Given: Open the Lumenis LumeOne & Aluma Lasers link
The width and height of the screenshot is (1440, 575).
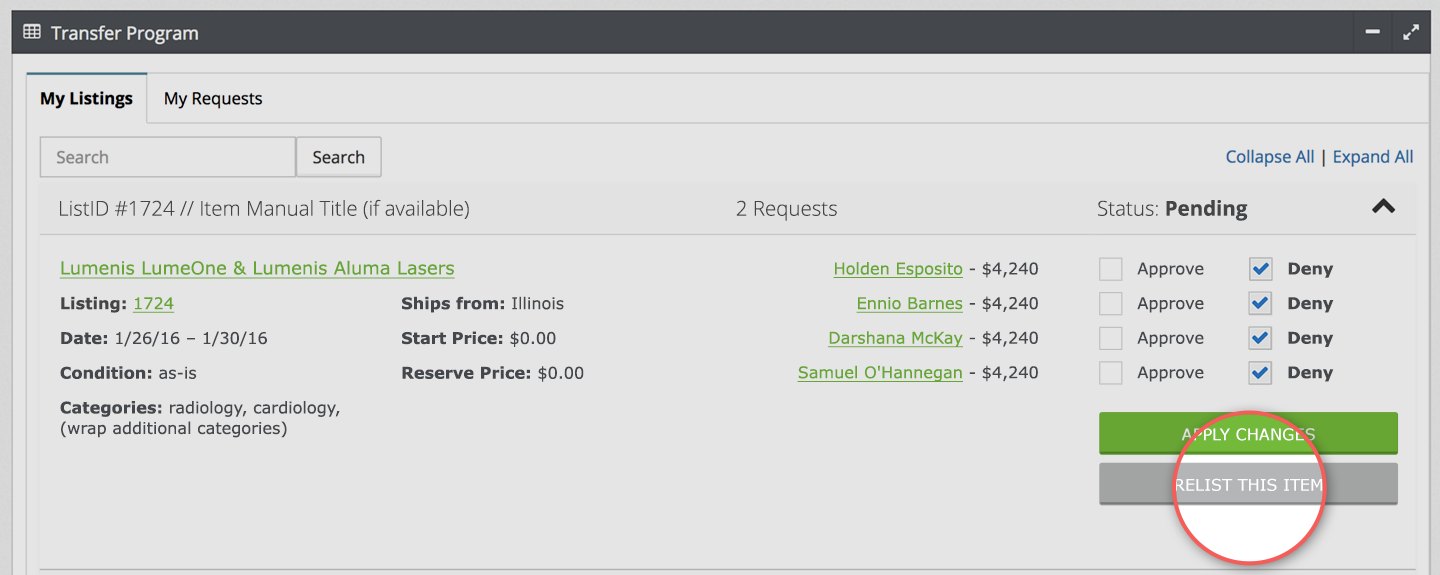Looking at the screenshot, I should click(257, 268).
